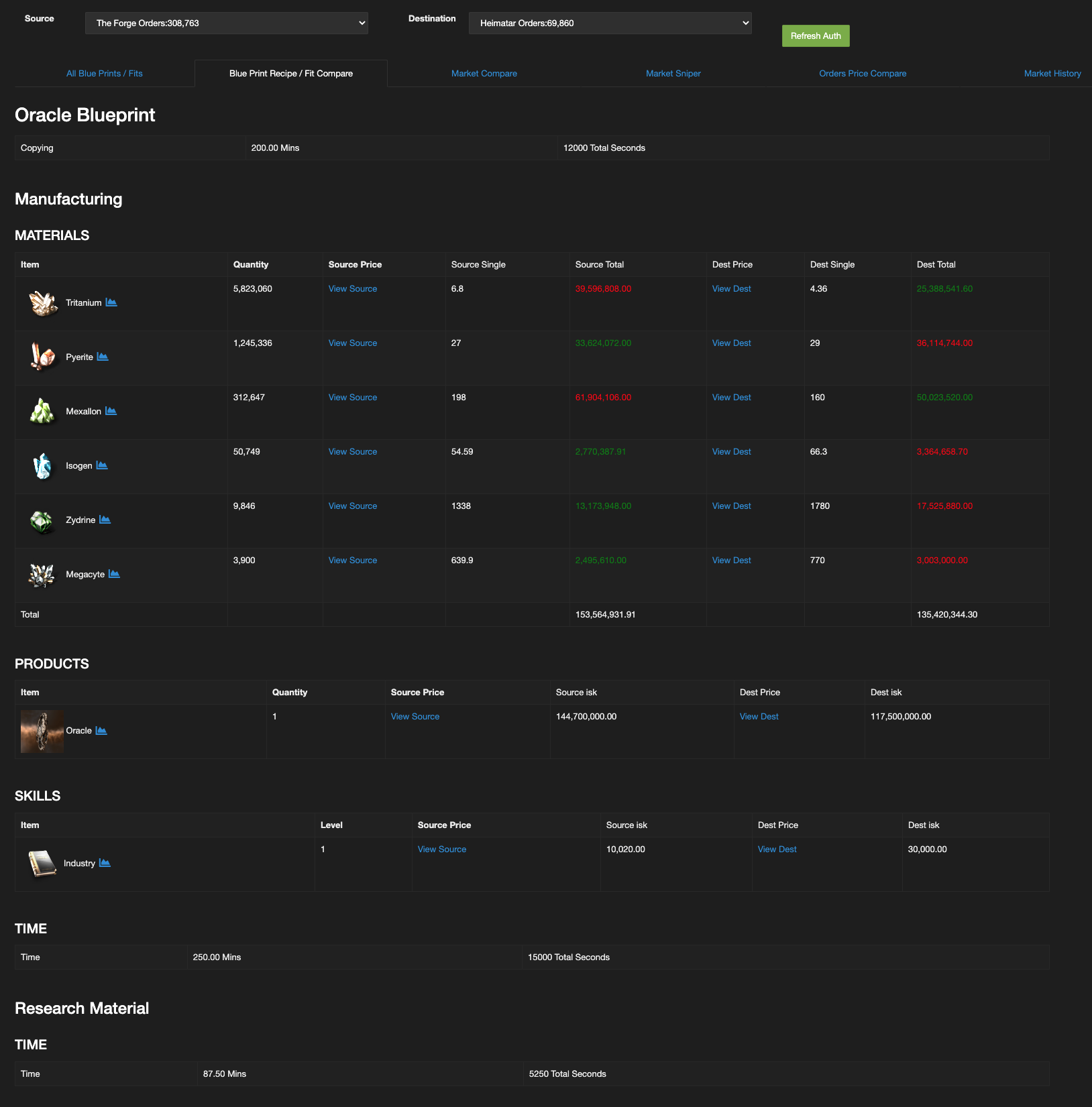Open Isogen market history chart icon
This screenshot has width=1092, height=1107.
point(102,465)
